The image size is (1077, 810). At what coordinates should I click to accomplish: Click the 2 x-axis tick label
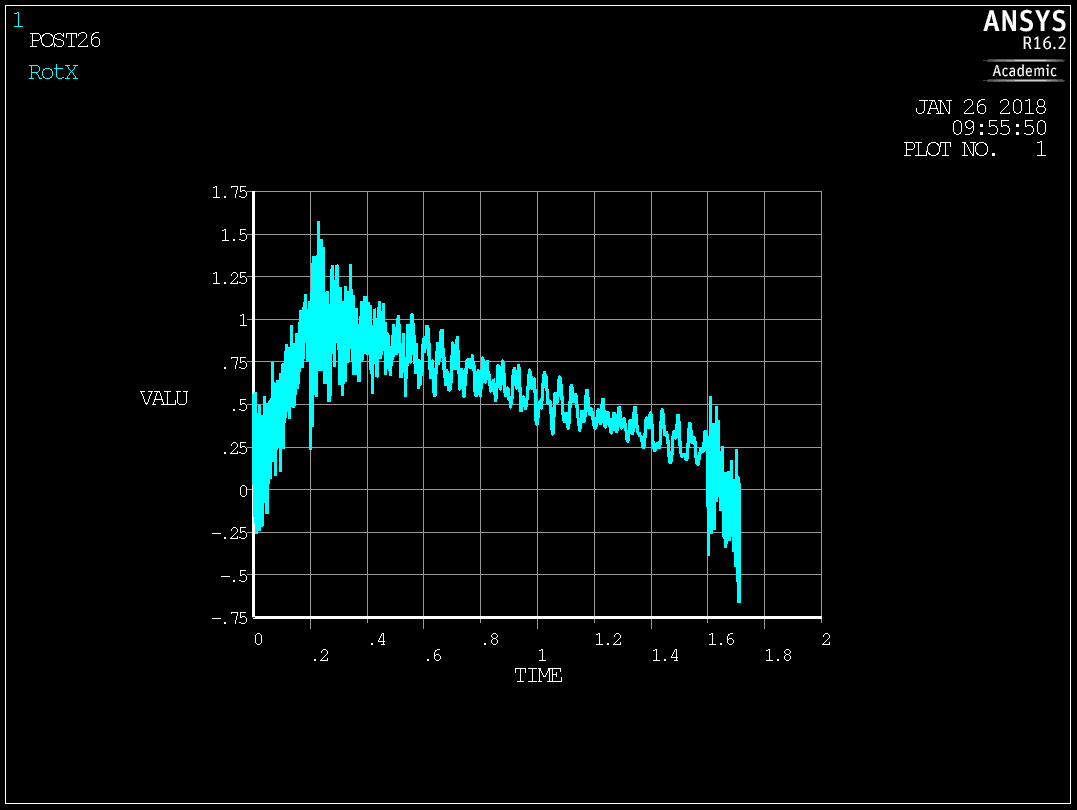[x=826, y=638]
